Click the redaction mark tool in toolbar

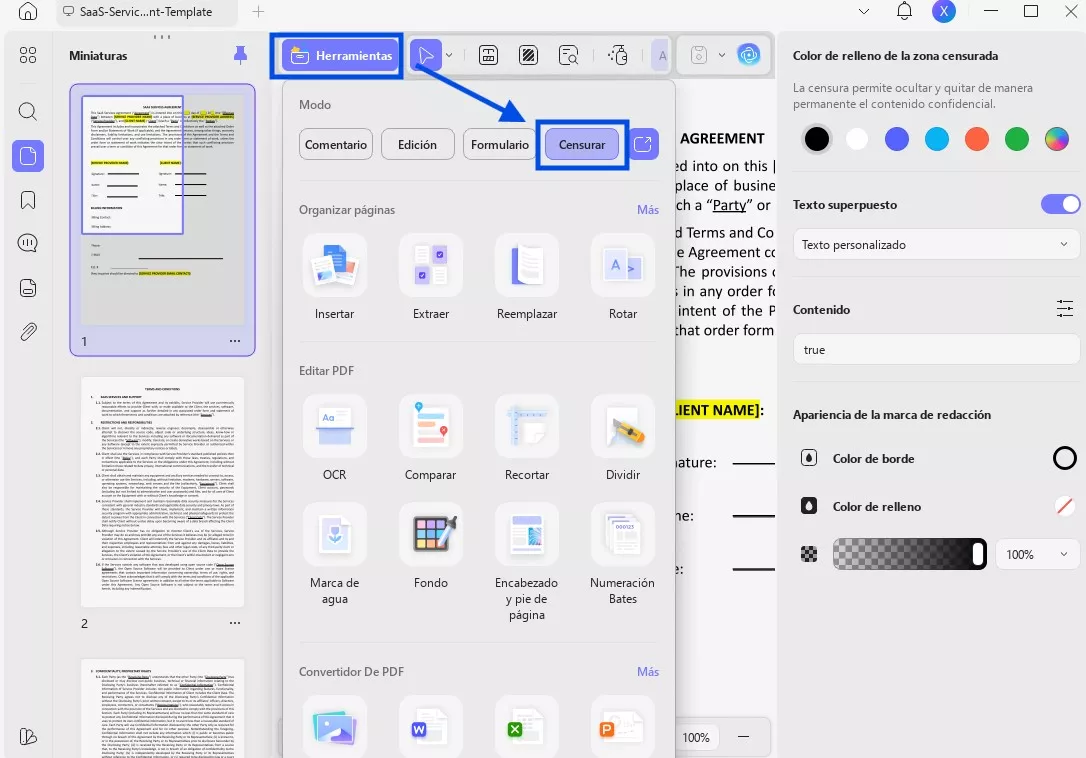point(528,55)
